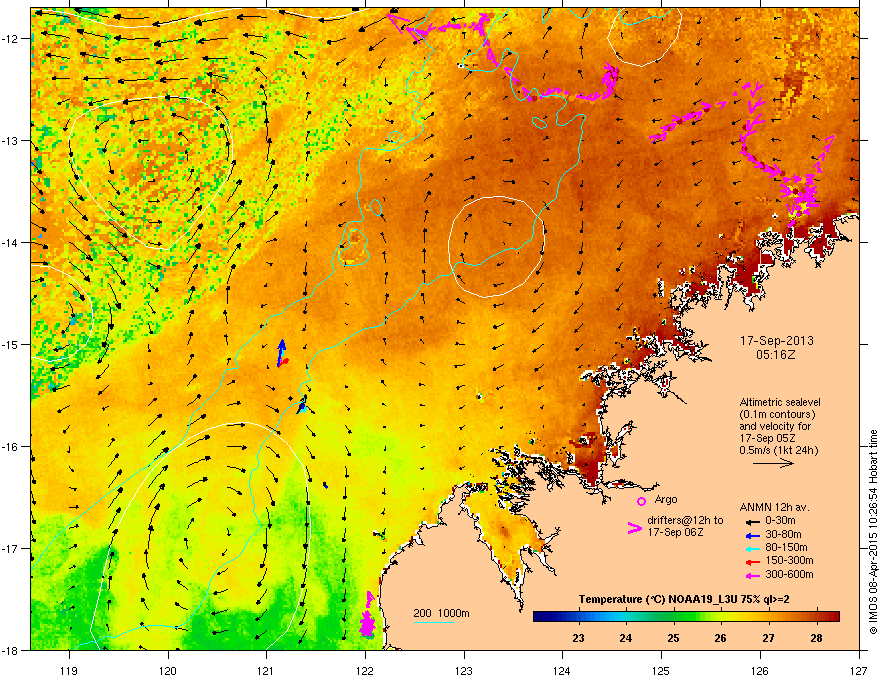
Task: Click the '17-Sep-2013' date label
Action: click(x=776, y=341)
